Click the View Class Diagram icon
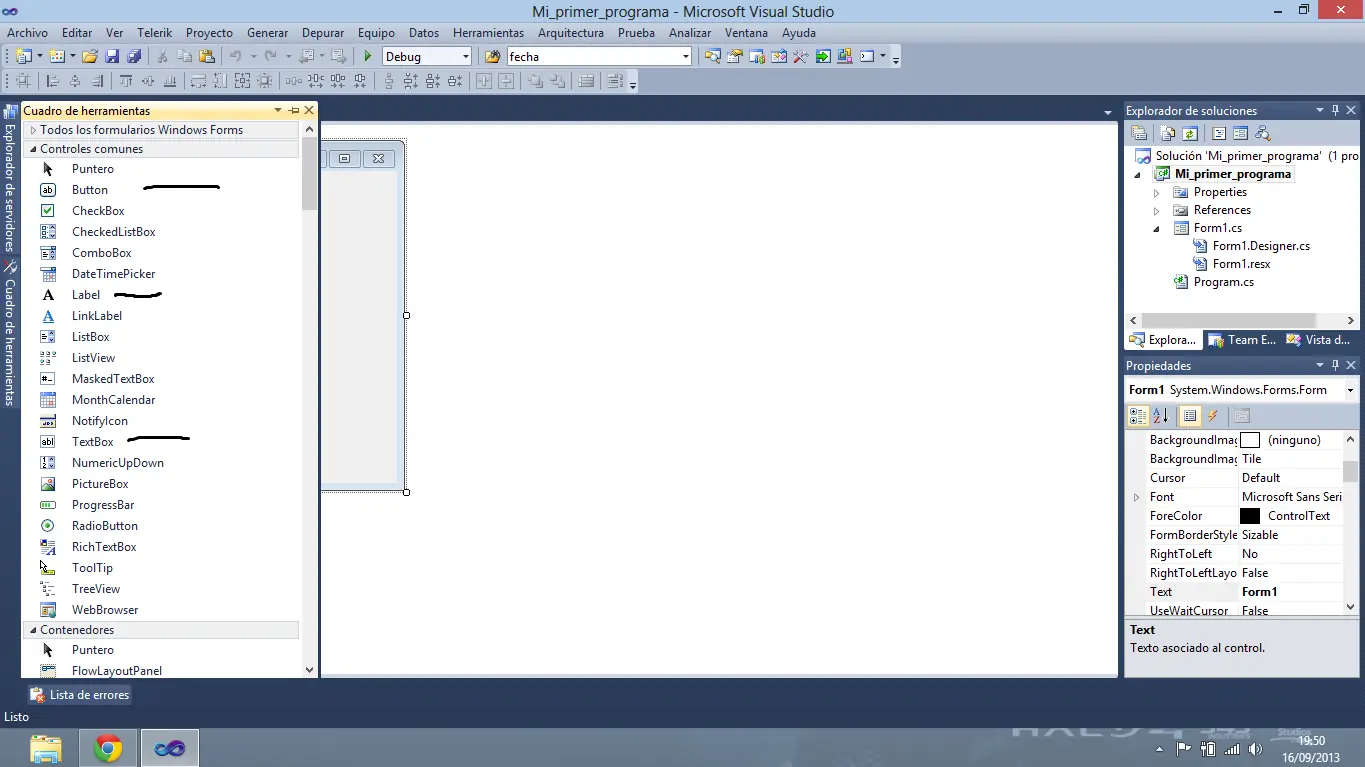 (x=1263, y=133)
